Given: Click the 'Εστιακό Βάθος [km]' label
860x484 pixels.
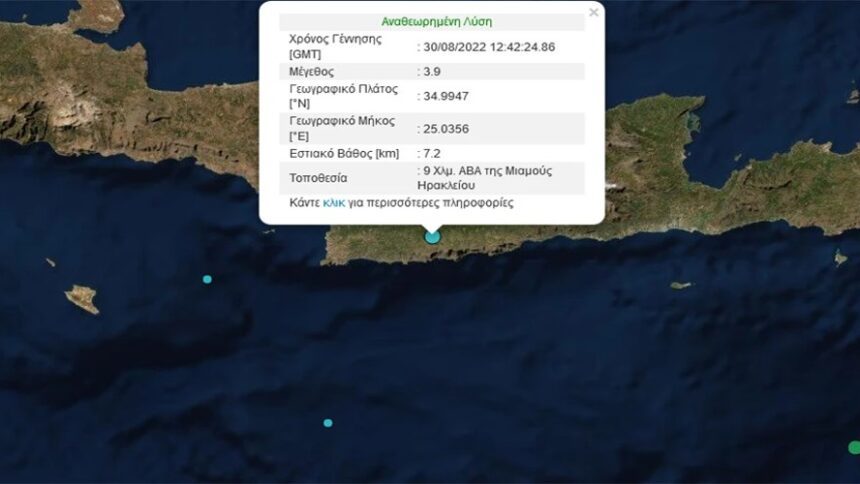Looking at the screenshot, I should pos(342,153).
